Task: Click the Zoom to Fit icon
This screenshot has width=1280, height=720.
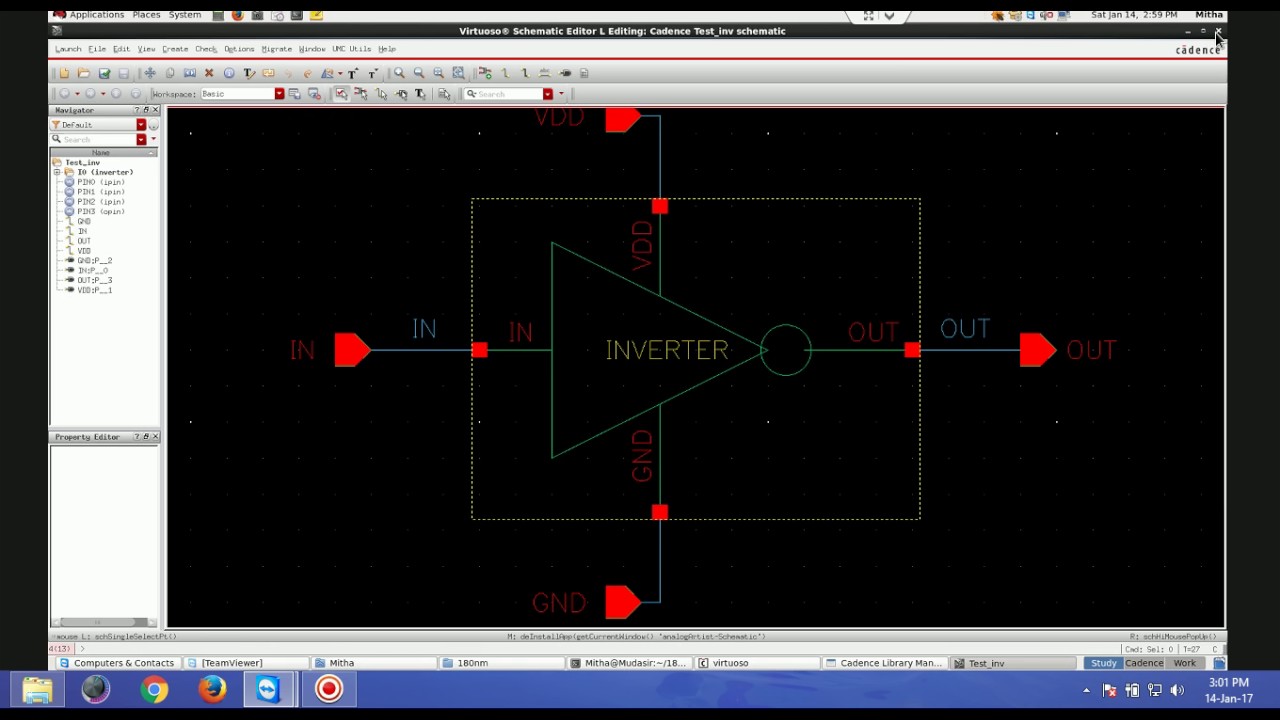Action: pos(439,73)
